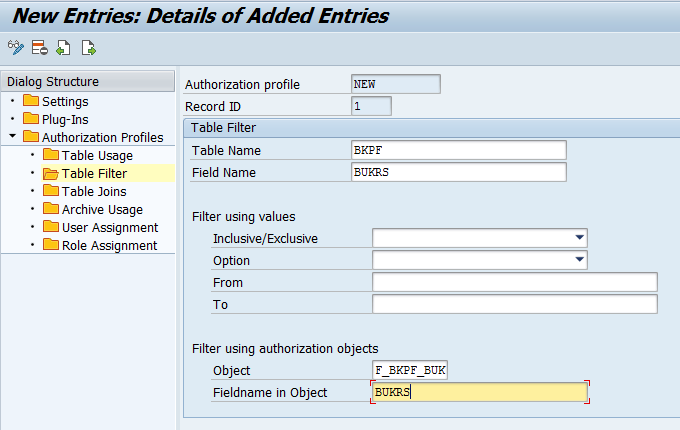Click the Object field F_BKPF_BUK
This screenshot has width=680, height=430.
coord(410,370)
